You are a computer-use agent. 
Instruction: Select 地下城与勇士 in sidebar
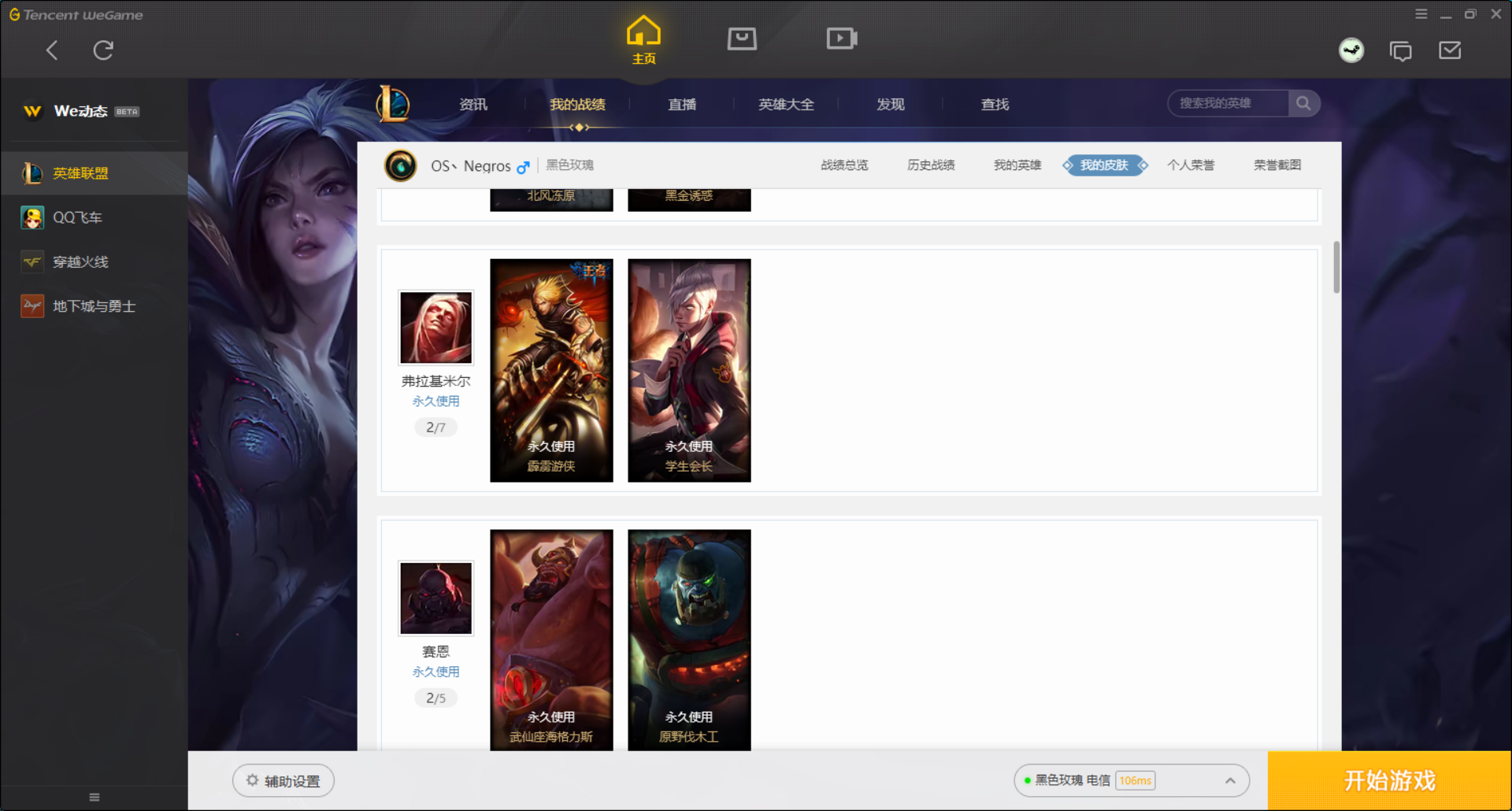coord(94,306)
